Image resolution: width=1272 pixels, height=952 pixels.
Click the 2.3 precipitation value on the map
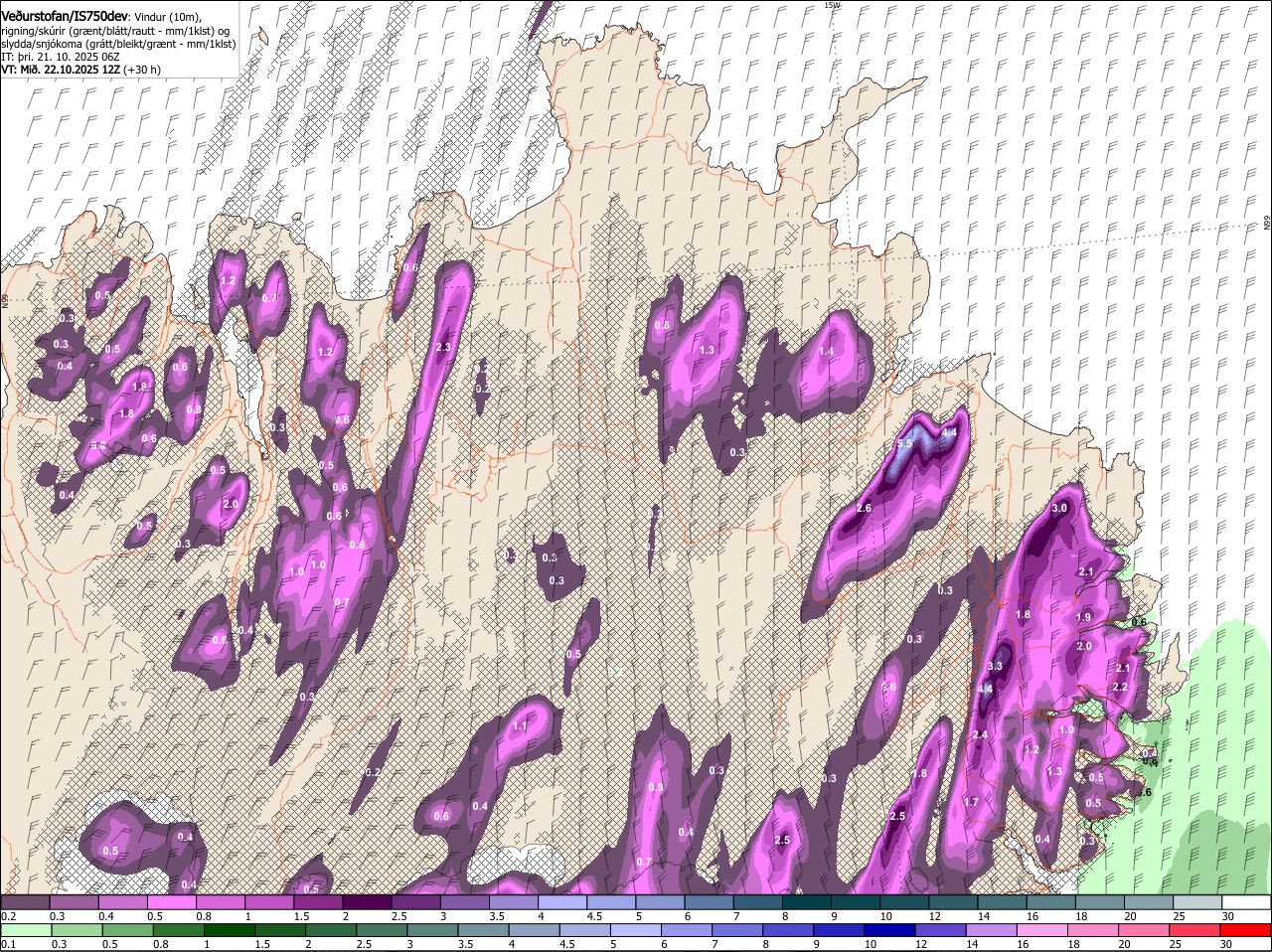point(443,347)
